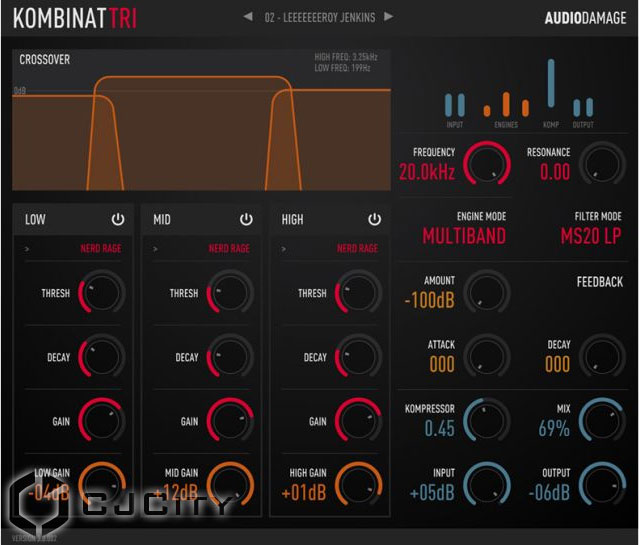The height and width of the screenshot is (545, 639).
Task: Click the HIGH band GAIN knob
Action: [x=358, y=420]
